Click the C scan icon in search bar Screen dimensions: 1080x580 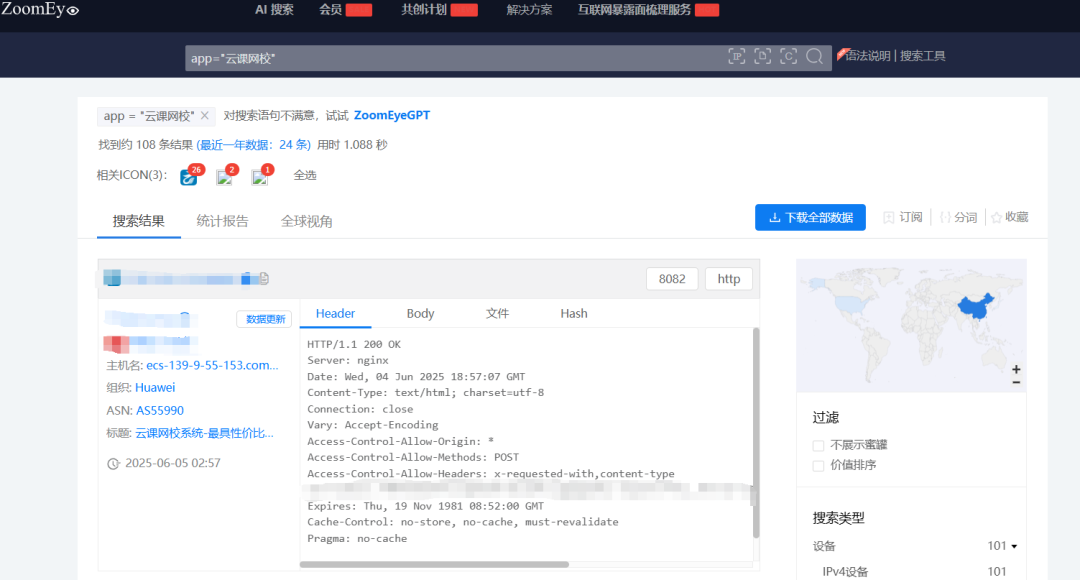click(789, 56)
